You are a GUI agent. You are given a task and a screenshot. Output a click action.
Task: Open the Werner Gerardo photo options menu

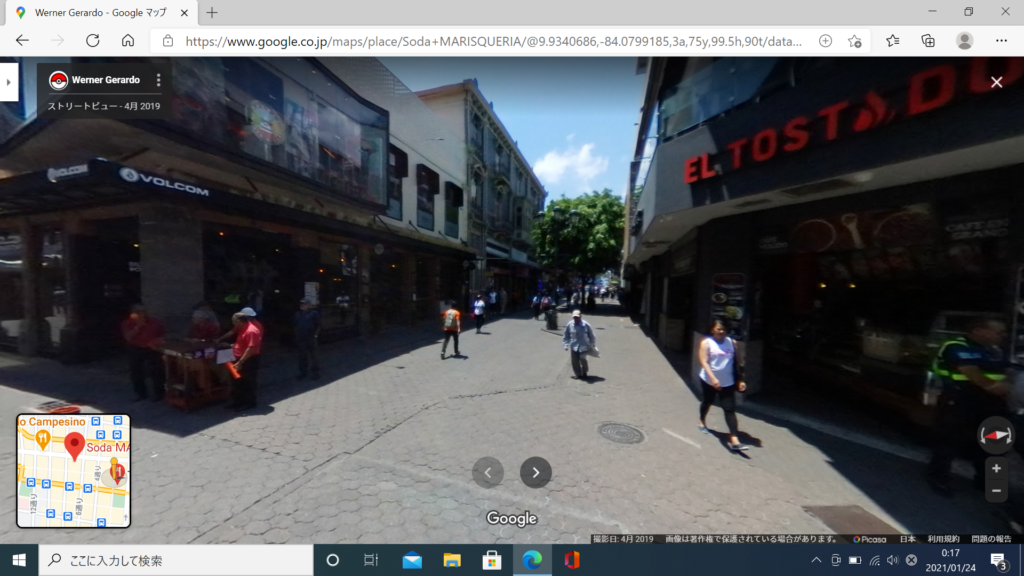click(158, 80)
